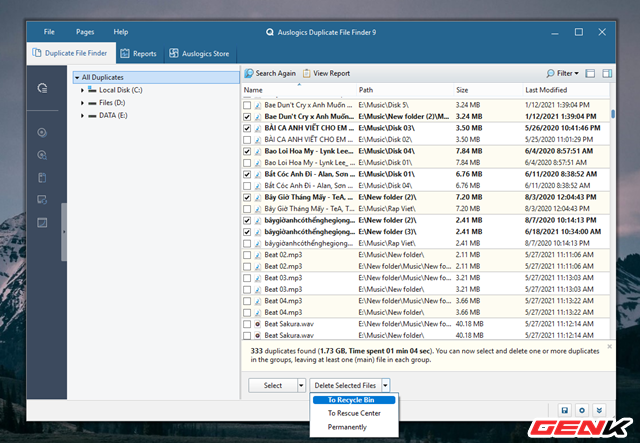Uncheck Bảy Giờ Tháng Mấy in New folder (2)
The height and width of the screenshot is (443, 640).
pos(247,198)
